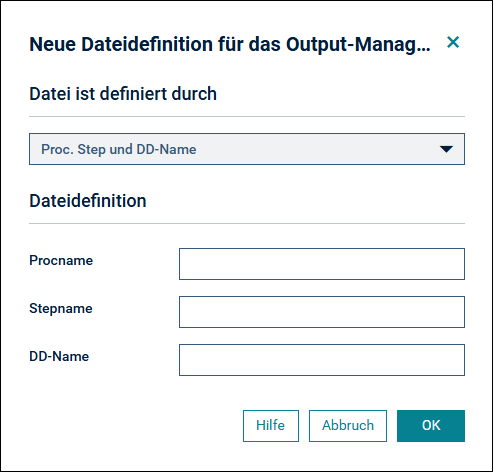Image resolution: width=494 pixels, height=472 pixels.
Task: Focus the Stepname input field
Action: [x=322, y=312]
